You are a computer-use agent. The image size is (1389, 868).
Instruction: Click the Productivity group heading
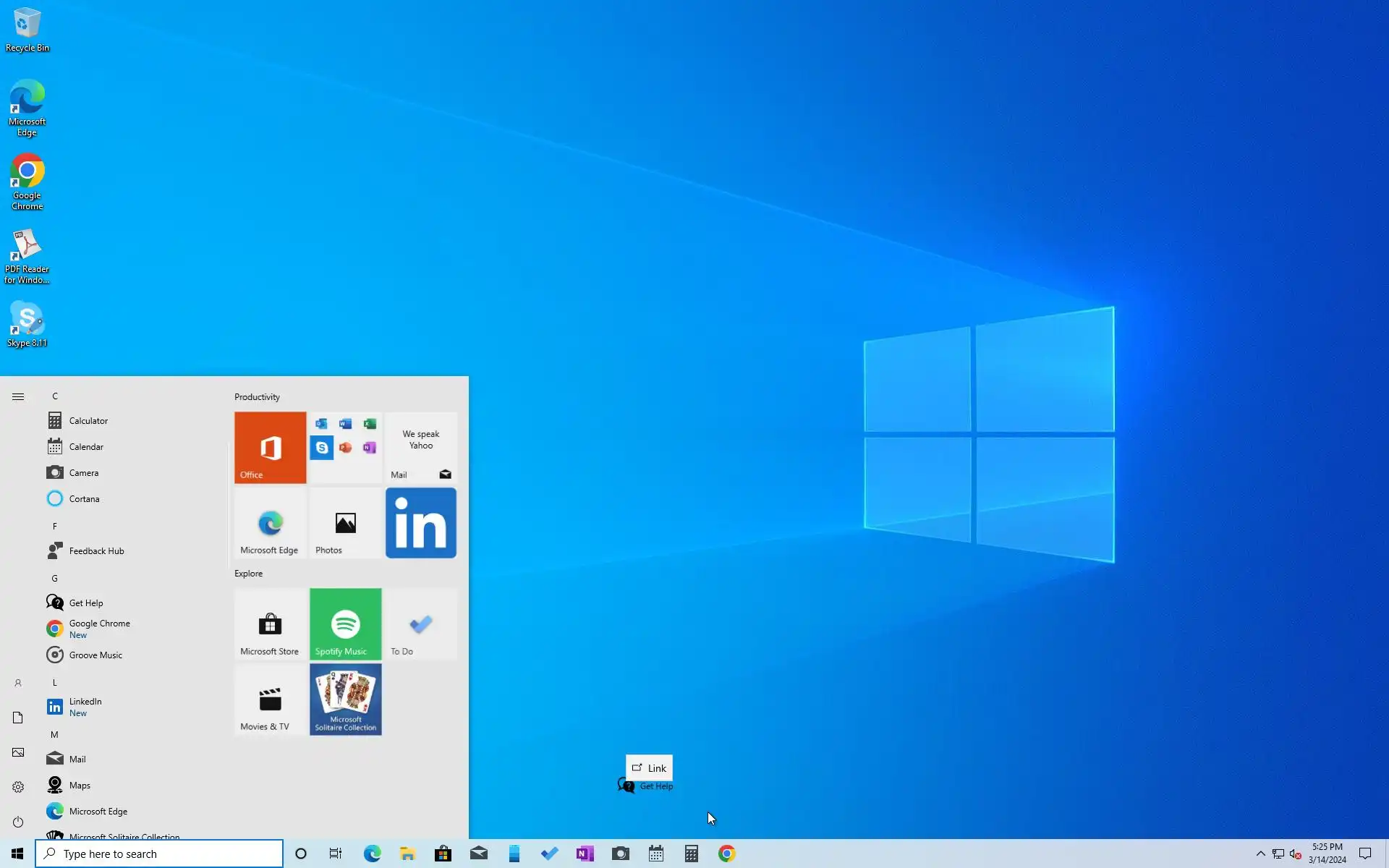[x=257, y=397]
